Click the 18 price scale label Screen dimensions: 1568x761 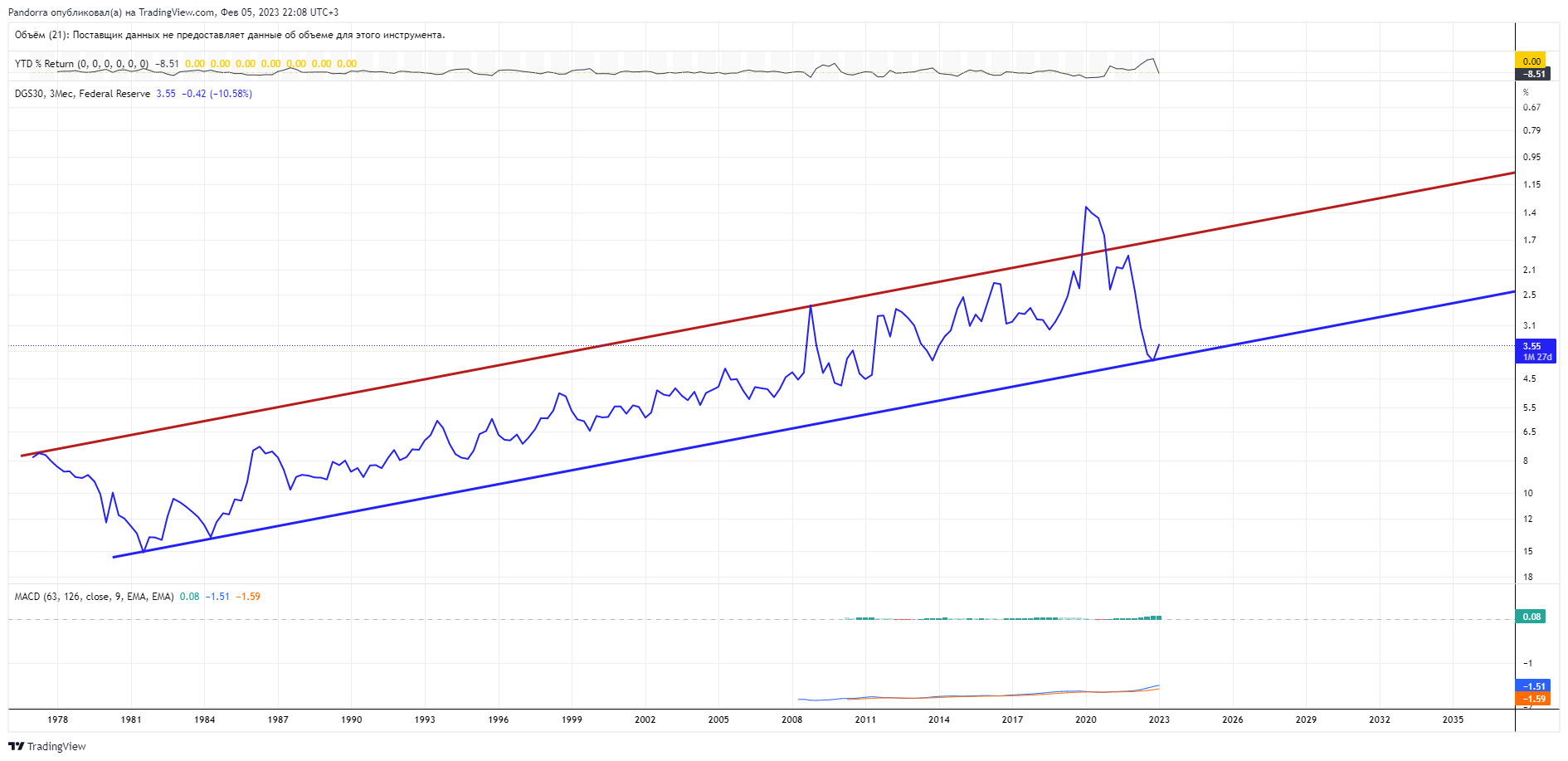(x=1527, y=577)
